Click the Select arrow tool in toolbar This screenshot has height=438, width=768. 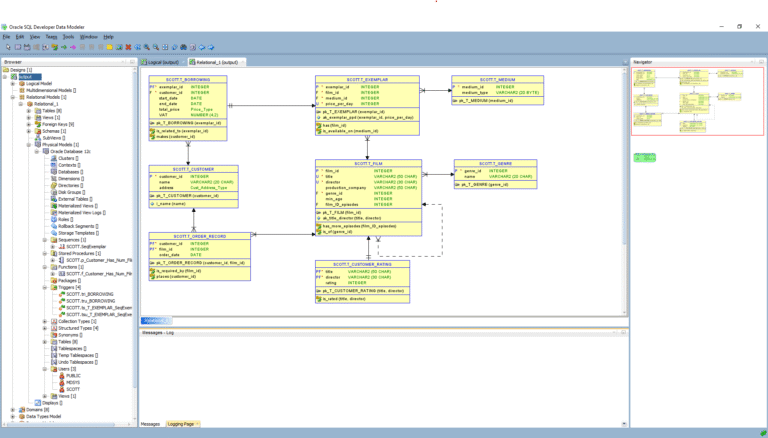coord(7,46)
